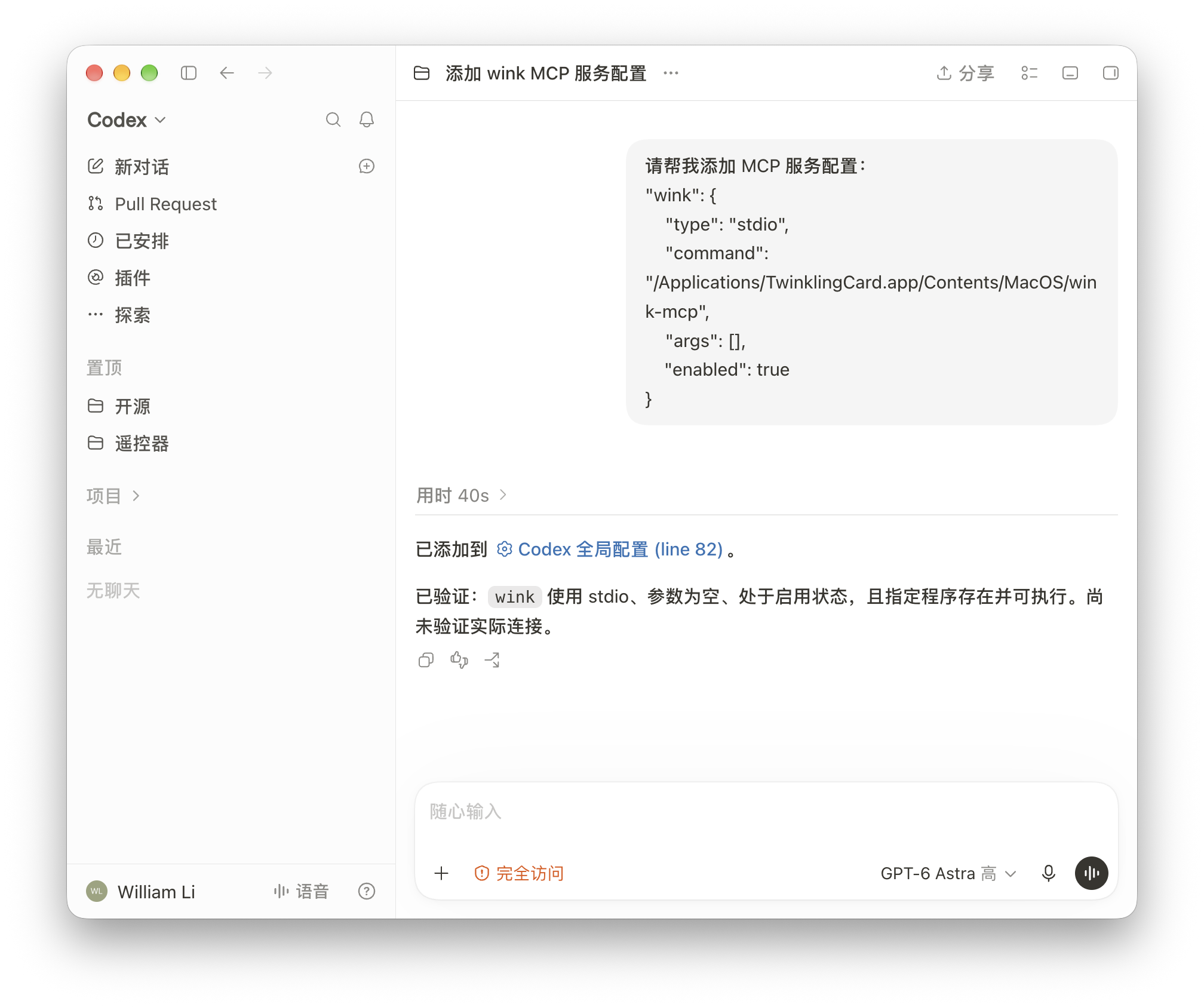Click the plus circle beside 新对话
Screen dimensions: 1204x1007
click(367, 166)
